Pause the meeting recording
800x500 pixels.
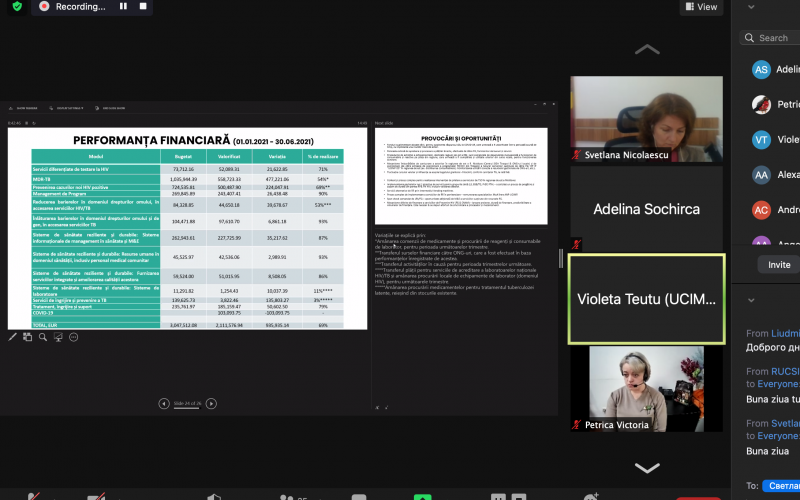pyautogui.click(x=124, y=6)
